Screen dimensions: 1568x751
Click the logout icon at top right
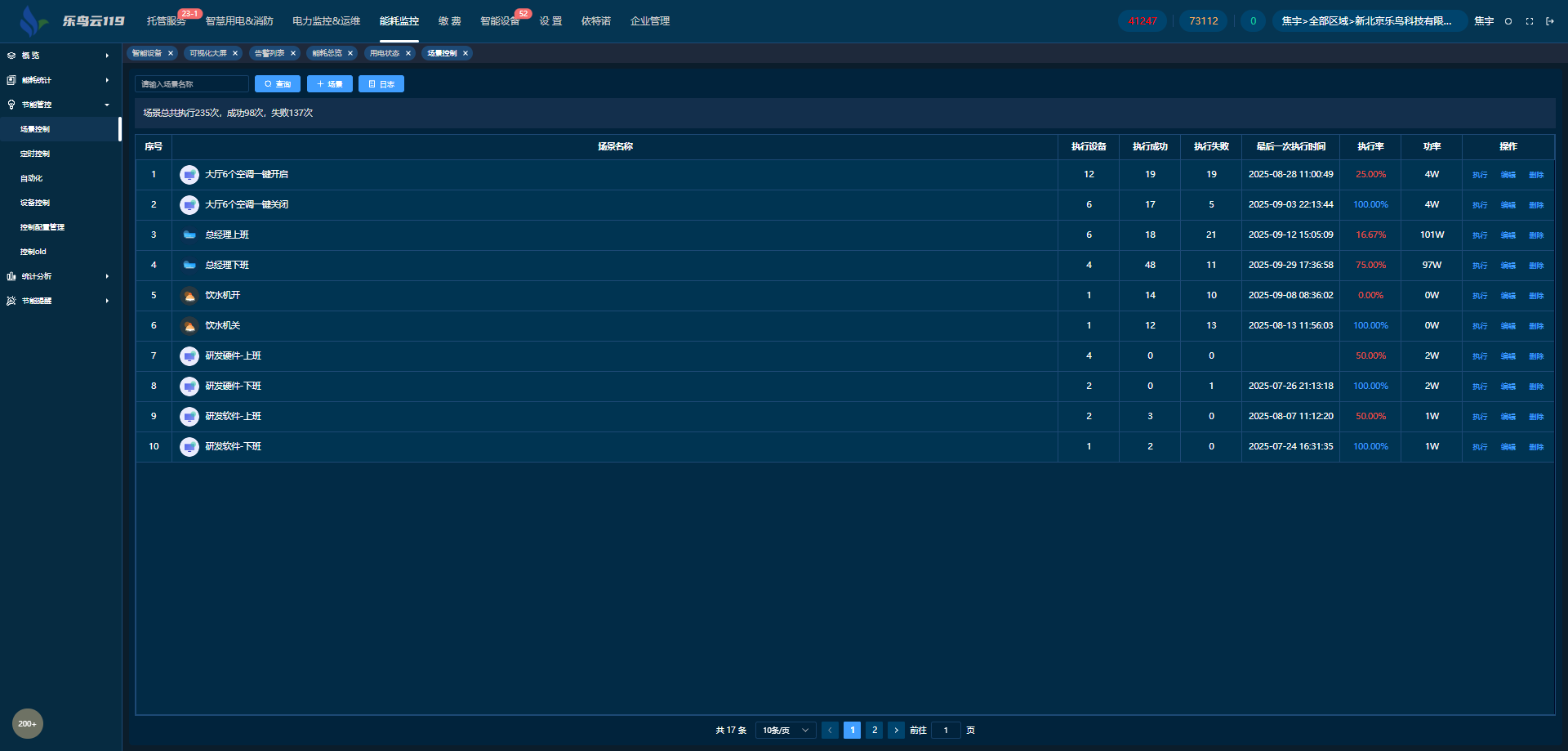[x=1550, y=21]
